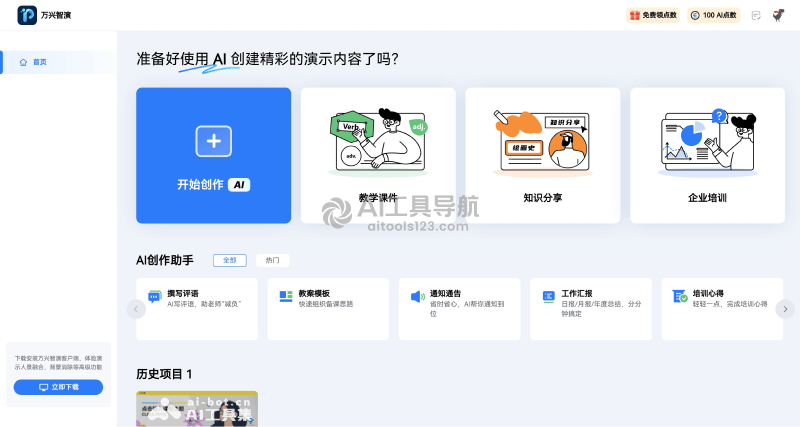Click the coin icon in AI点数
Screen dimensions: 800x427
pyautogui.click(x=695, y=15)
